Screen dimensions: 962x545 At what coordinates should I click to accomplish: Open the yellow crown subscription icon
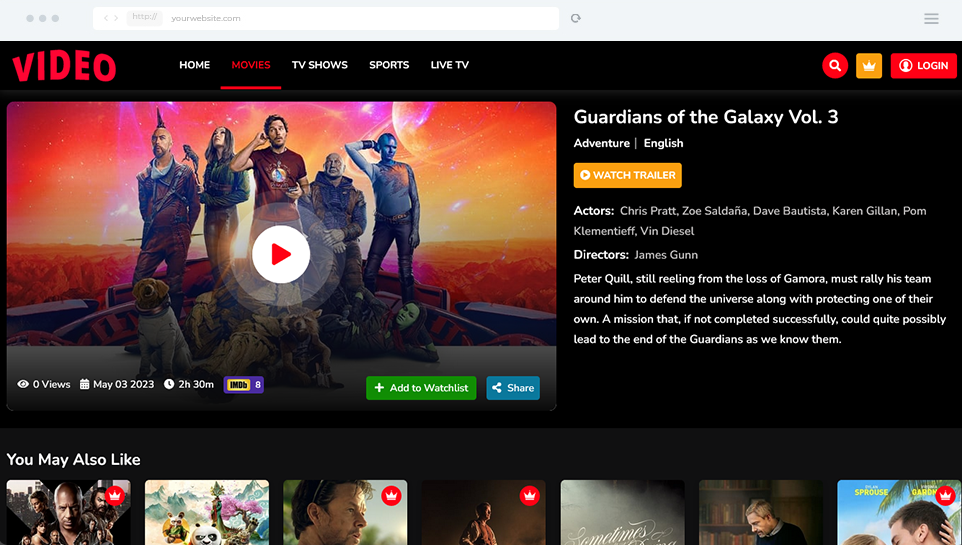[x=869, y=66]
